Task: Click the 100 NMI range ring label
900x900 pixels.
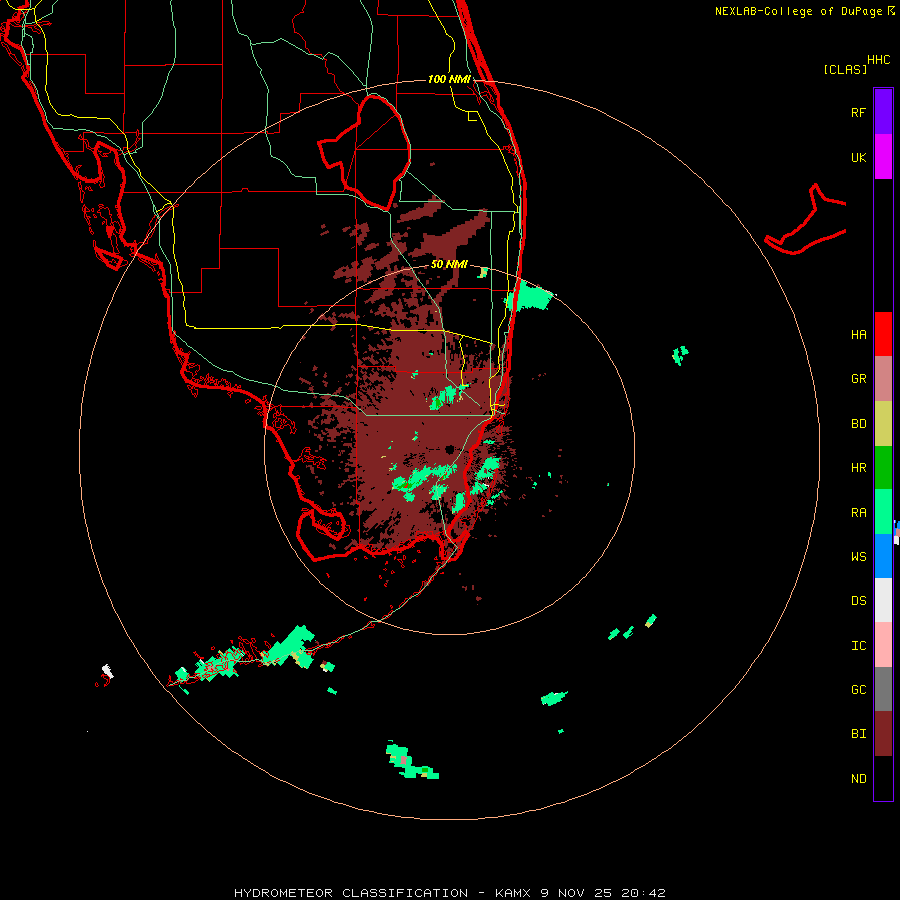Action: [449, 79]
